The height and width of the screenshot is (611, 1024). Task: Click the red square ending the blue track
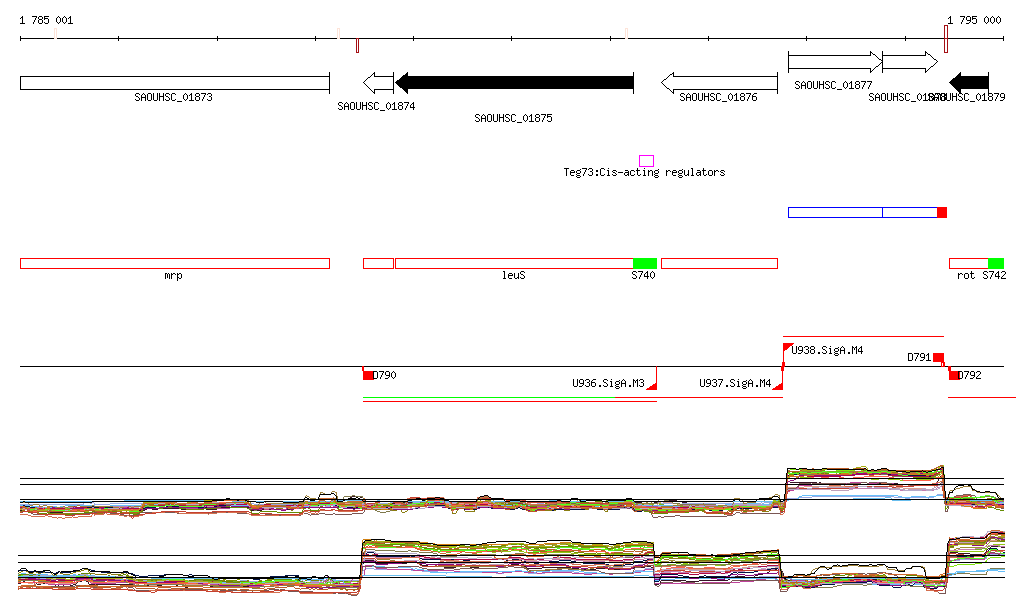942,212
